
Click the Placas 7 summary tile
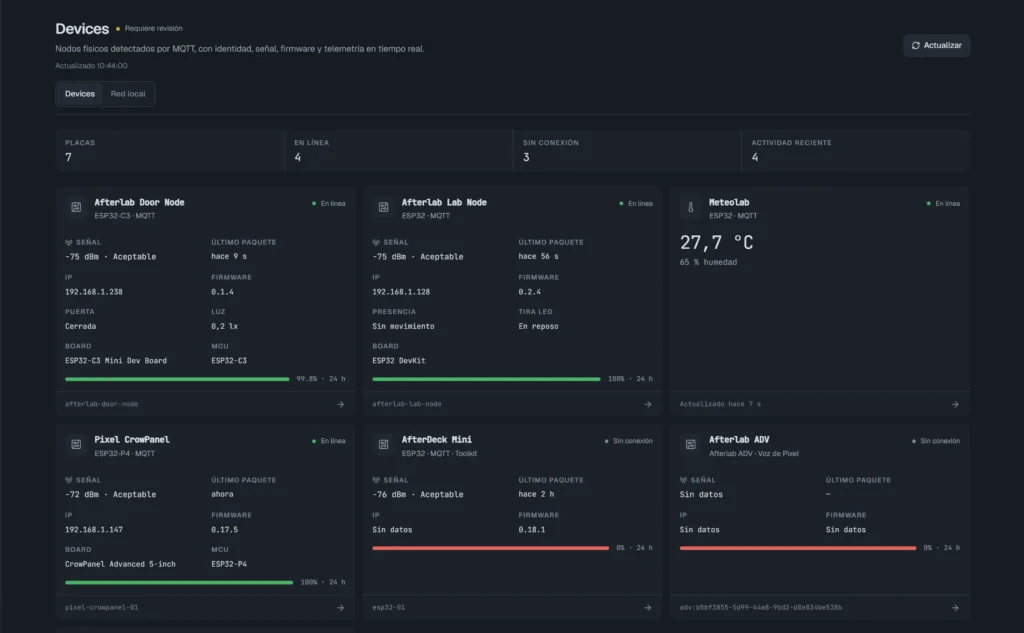click(x=170, y=150)
